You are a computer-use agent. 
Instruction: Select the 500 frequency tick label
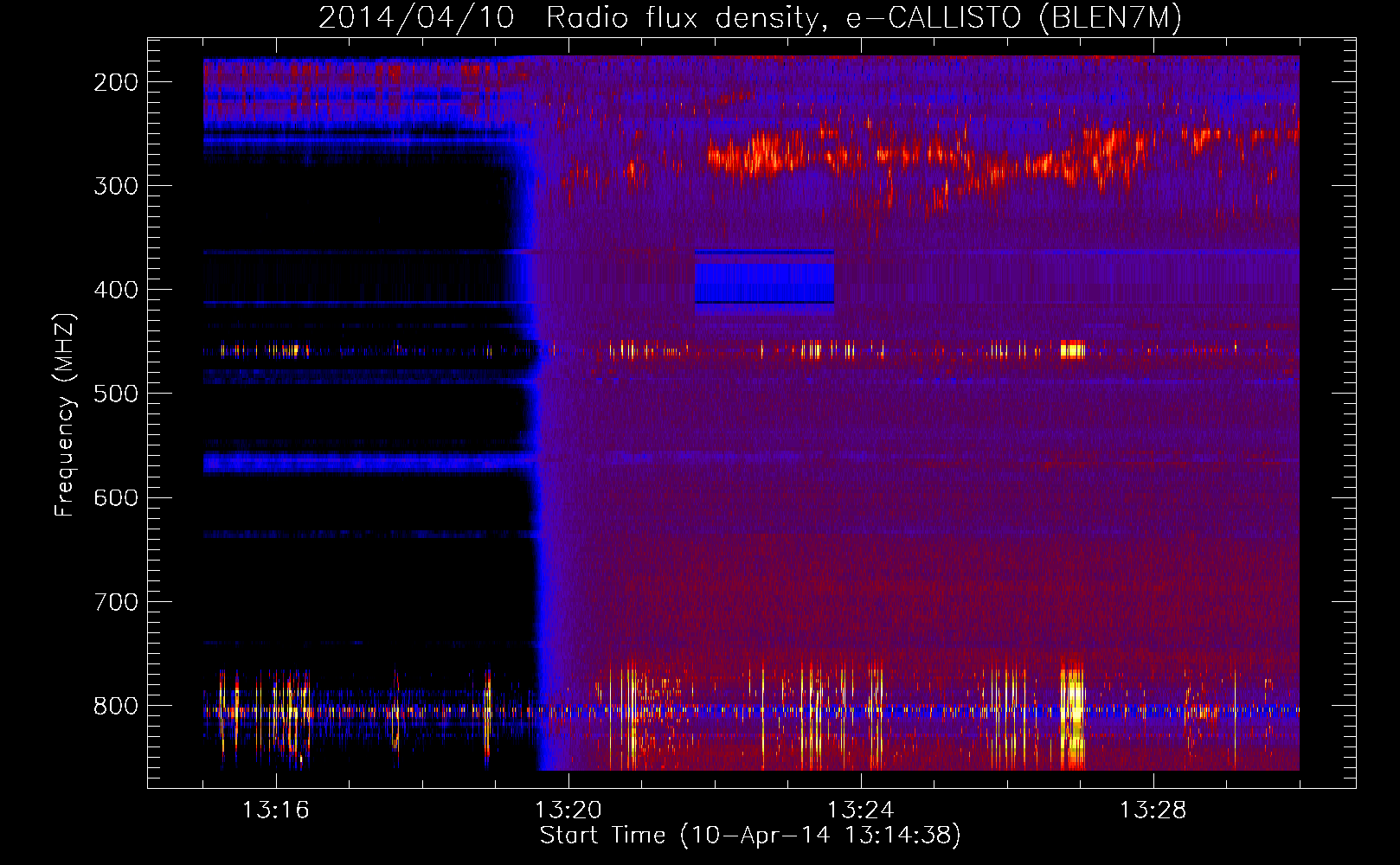point(116,394)
